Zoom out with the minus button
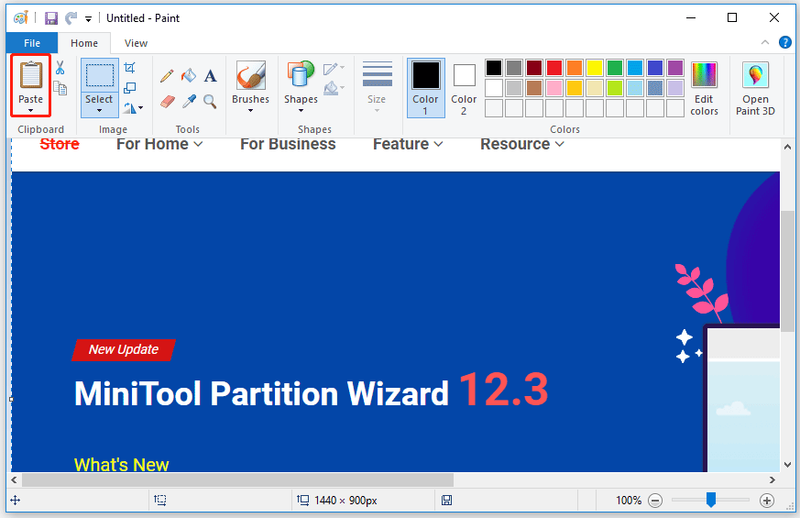Viewport: 800px width, 518px height. click(655, 501)
